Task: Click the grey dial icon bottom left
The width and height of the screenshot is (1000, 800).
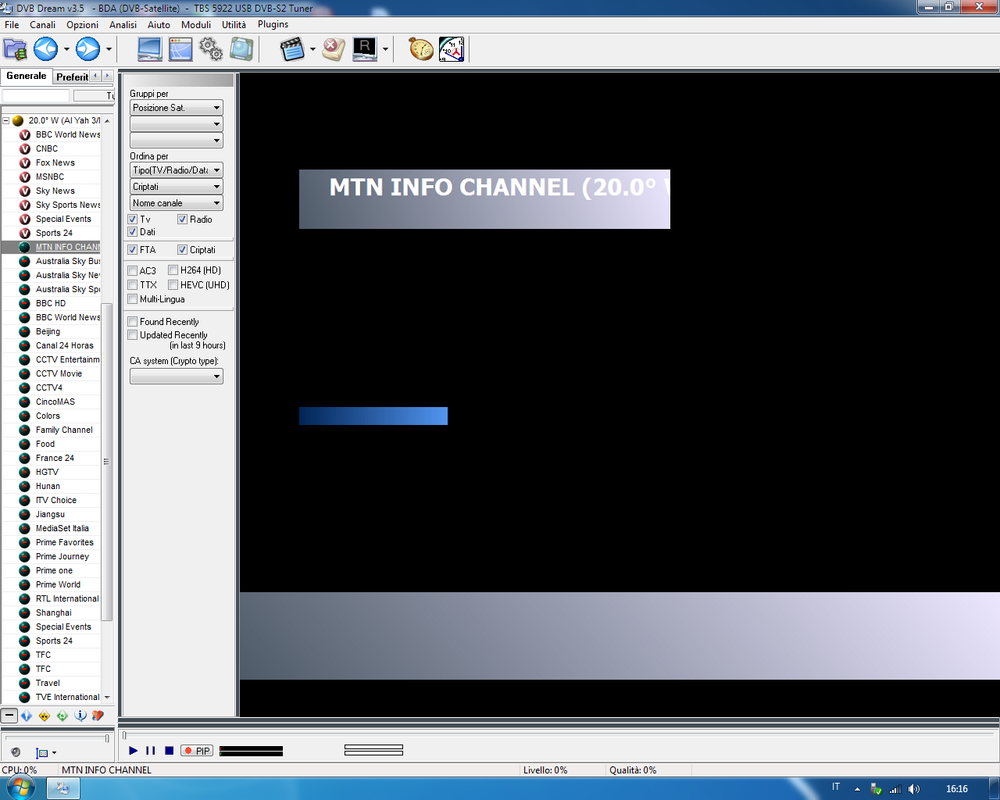Action: (16, 752)
